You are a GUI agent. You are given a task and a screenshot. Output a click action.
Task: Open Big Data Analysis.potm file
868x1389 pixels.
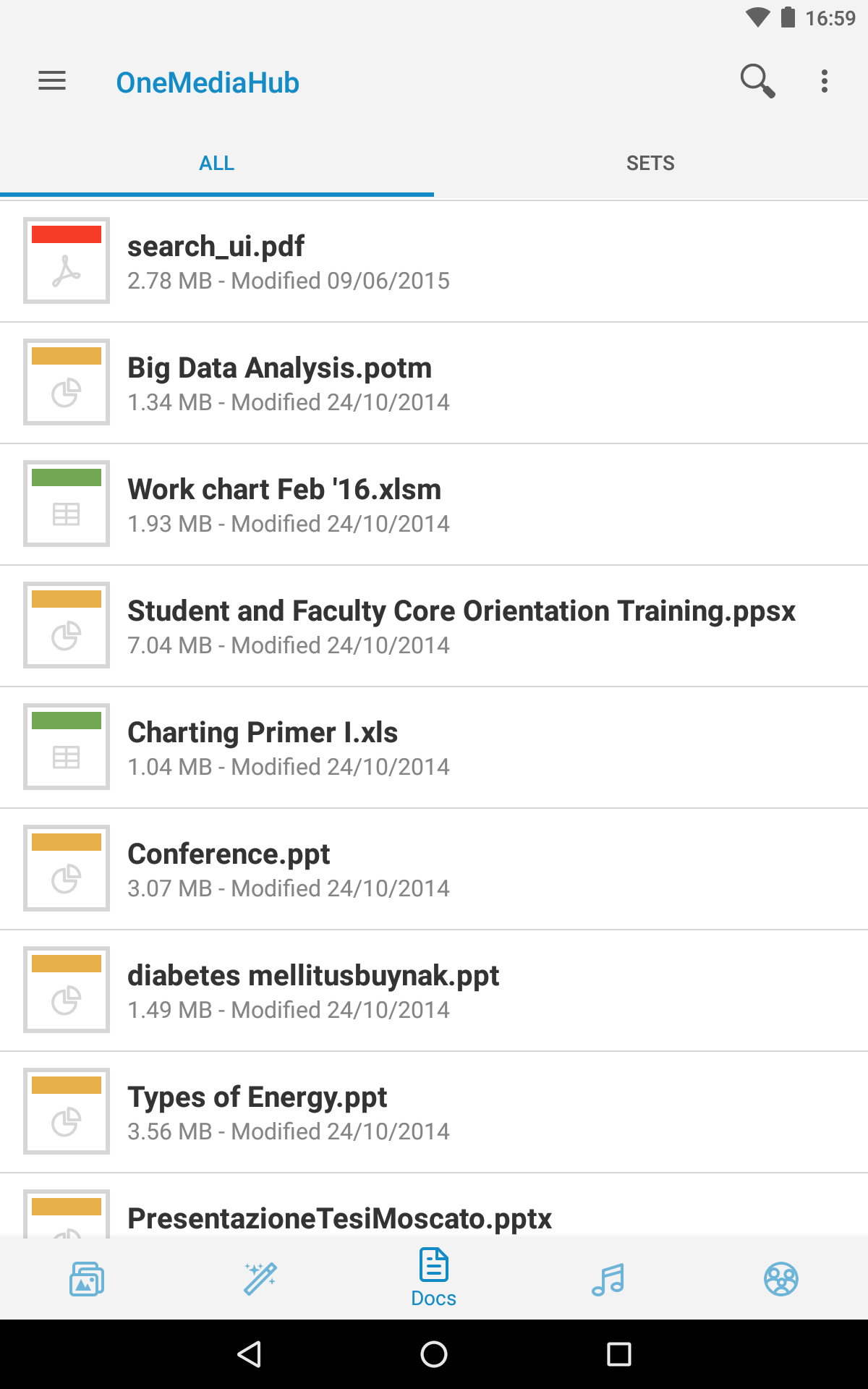tap(434, 383)
